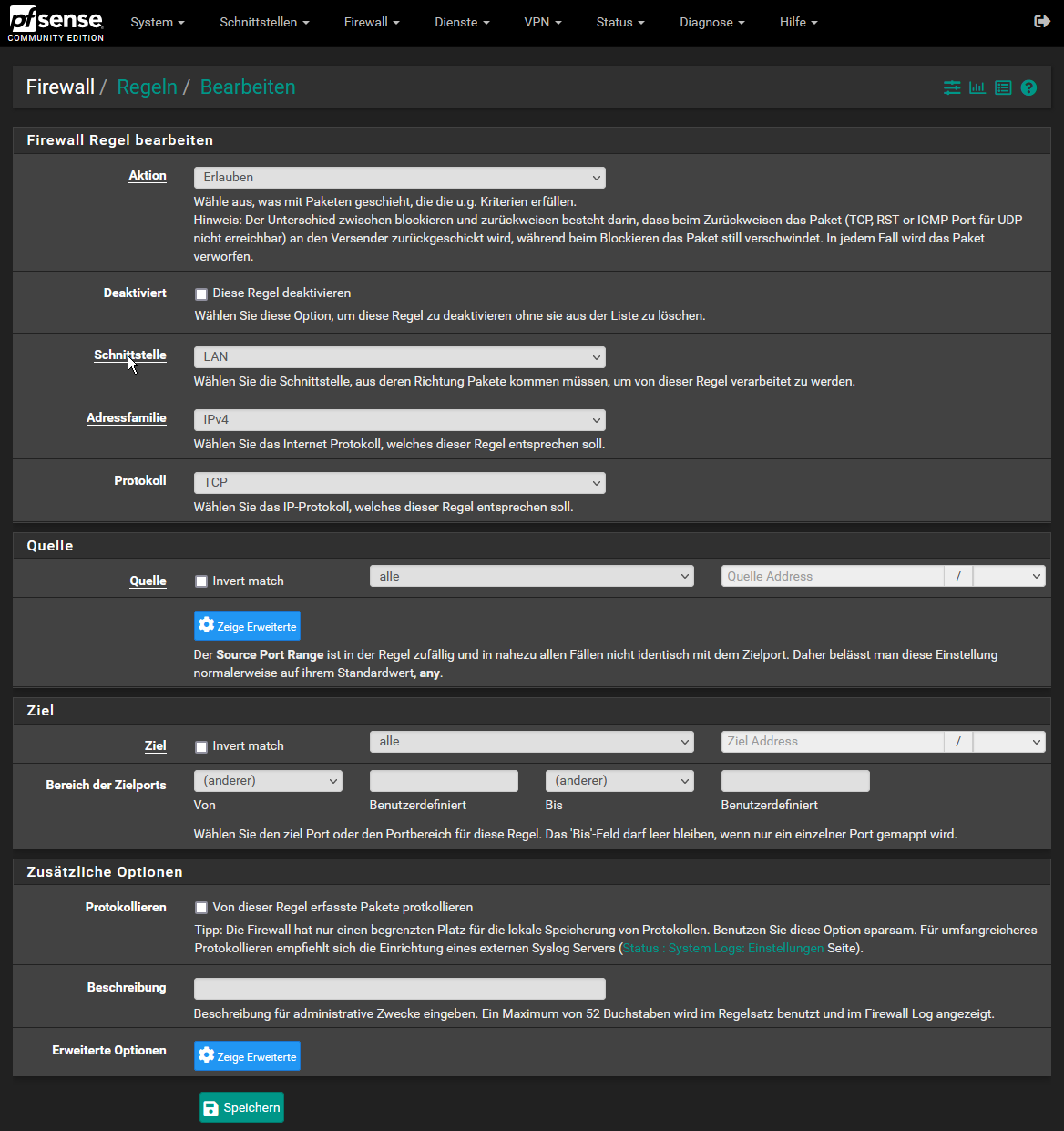Click the Quelle Address input field

click(833, 576)
